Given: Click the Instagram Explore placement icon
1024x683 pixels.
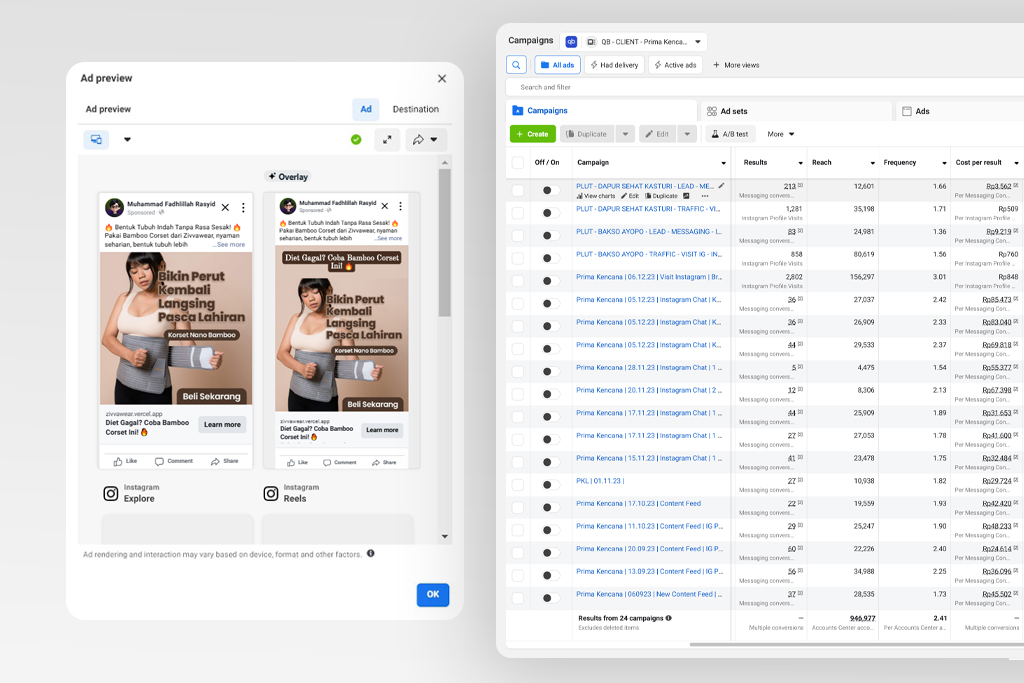Looking at the screenshot, I should pyautogui.click(x=111, y=493).
